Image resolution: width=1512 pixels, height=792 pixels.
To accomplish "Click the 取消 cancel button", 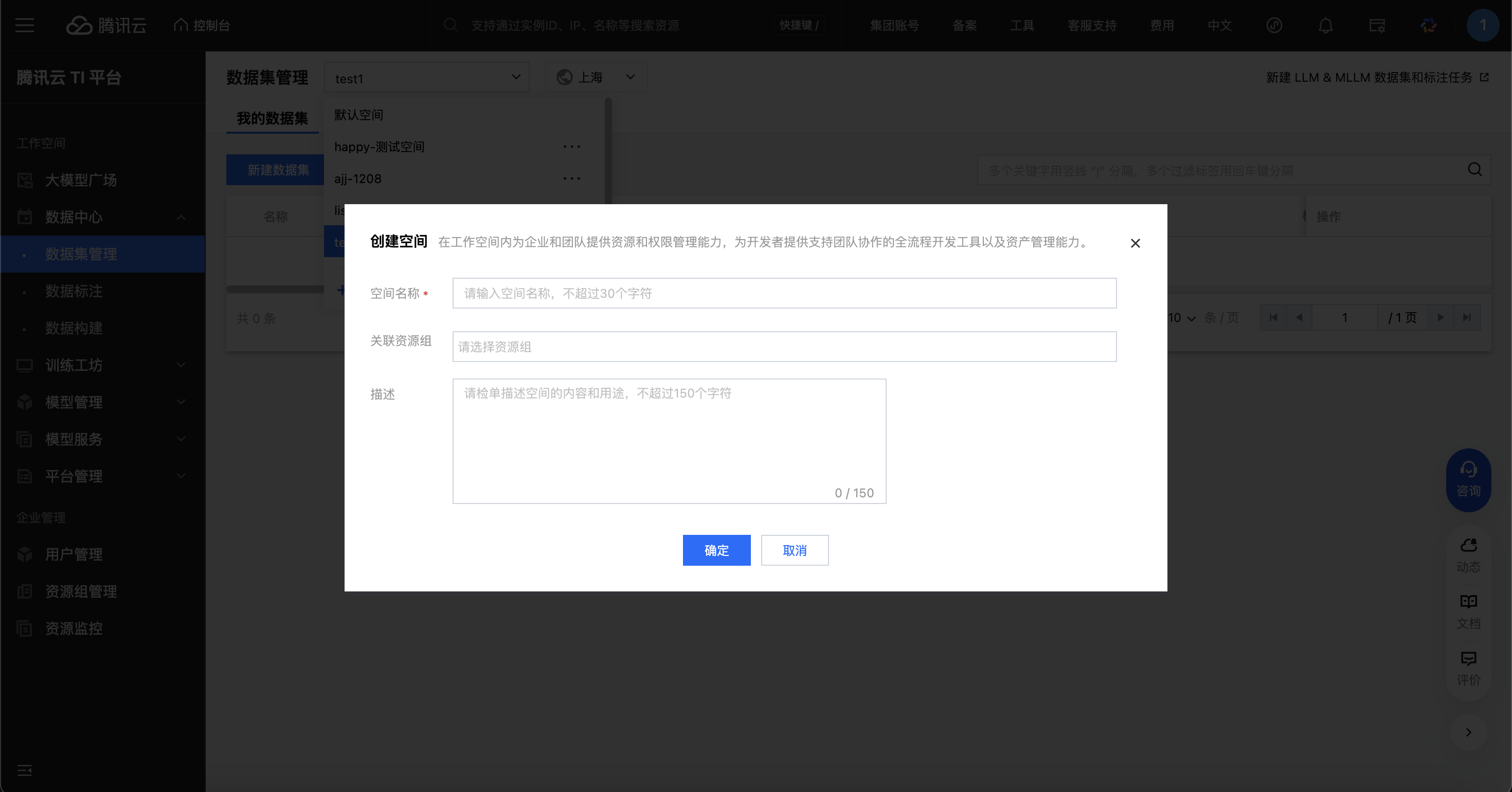I will [x=794, y=550].
